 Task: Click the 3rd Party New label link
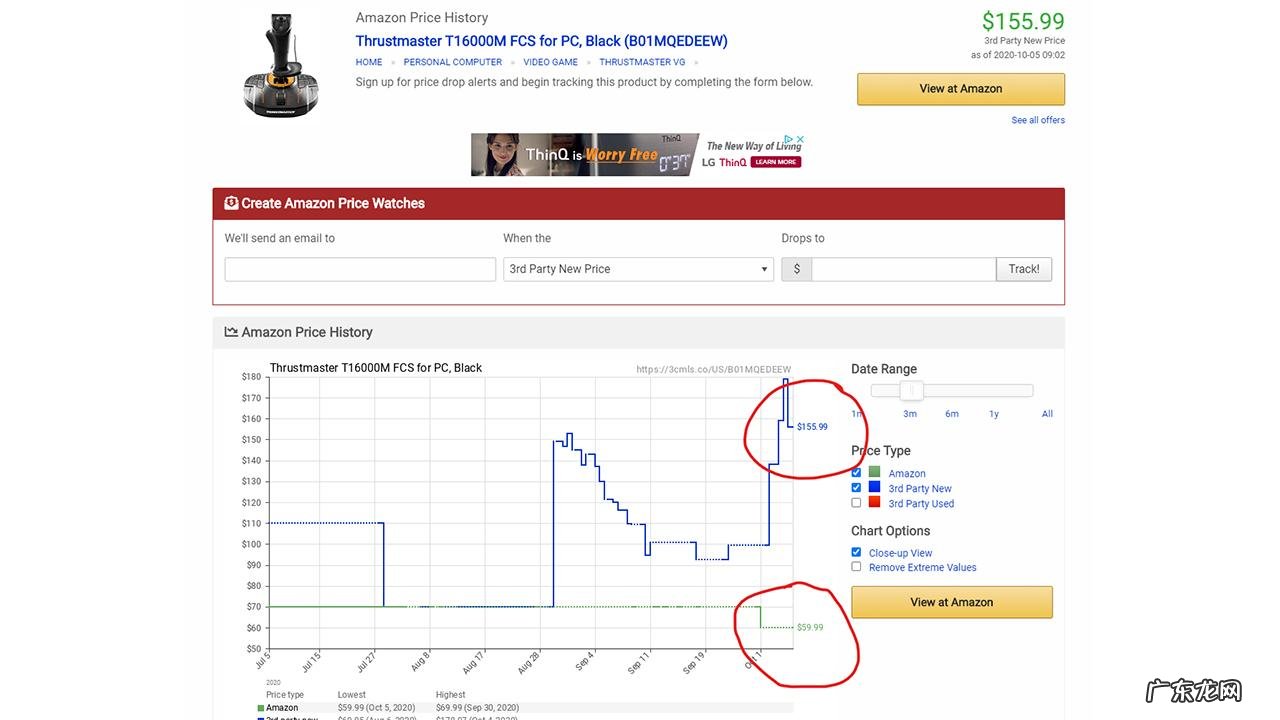pos(920,489)
